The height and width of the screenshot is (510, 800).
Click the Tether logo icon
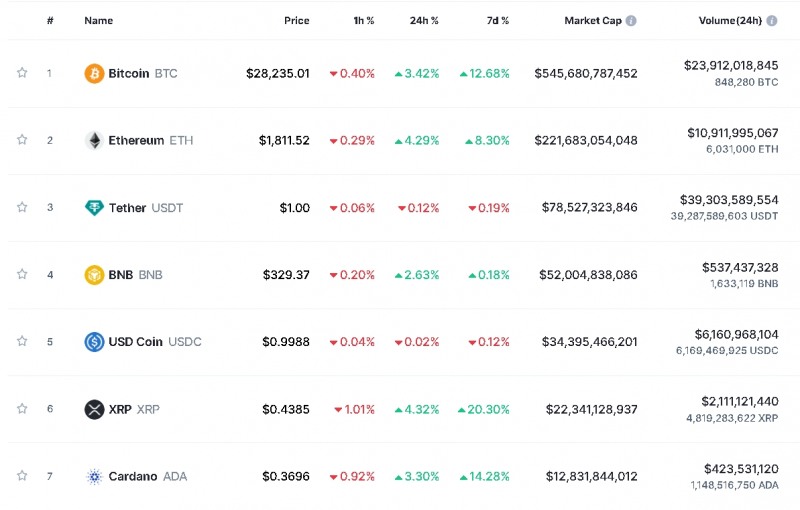(x=94, y=208)
